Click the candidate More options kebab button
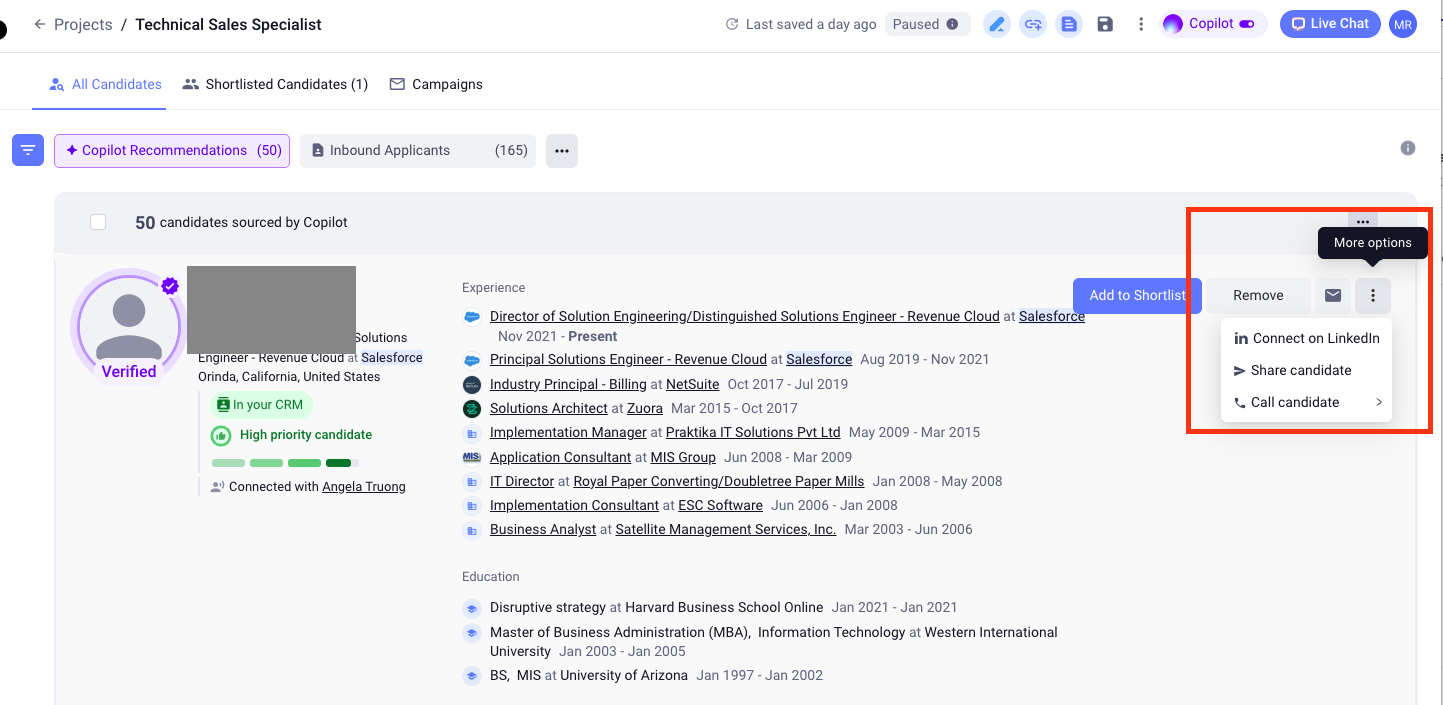Viewport: 1443px width, 705px height. coord(1373,295)
